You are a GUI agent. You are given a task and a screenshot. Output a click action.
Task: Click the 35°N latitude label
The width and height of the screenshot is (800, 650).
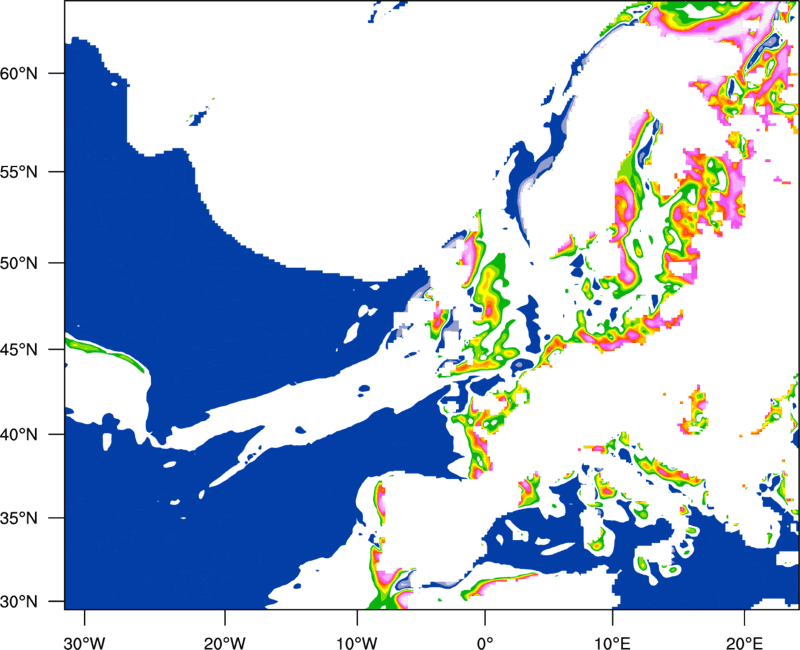pyautogui.click(x=18, y=518)
